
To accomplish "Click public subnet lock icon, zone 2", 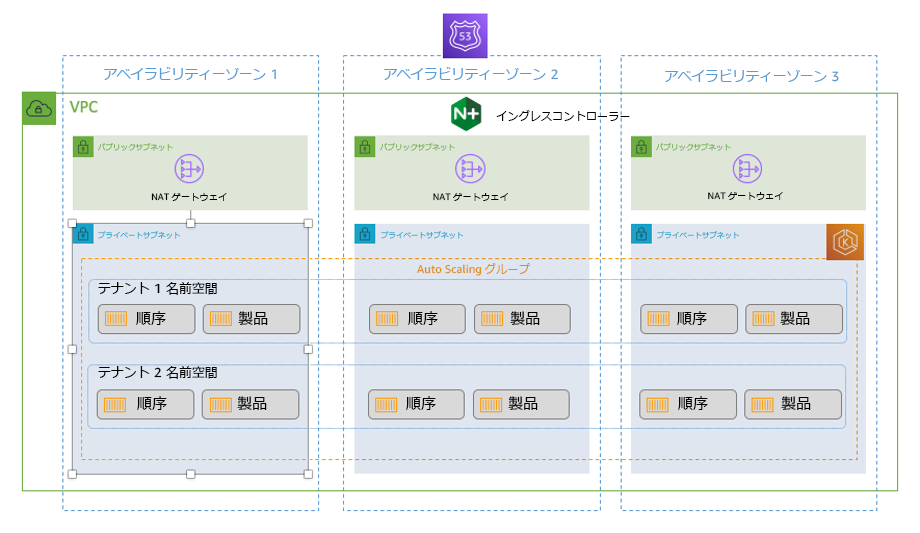I will click(364, 147).
